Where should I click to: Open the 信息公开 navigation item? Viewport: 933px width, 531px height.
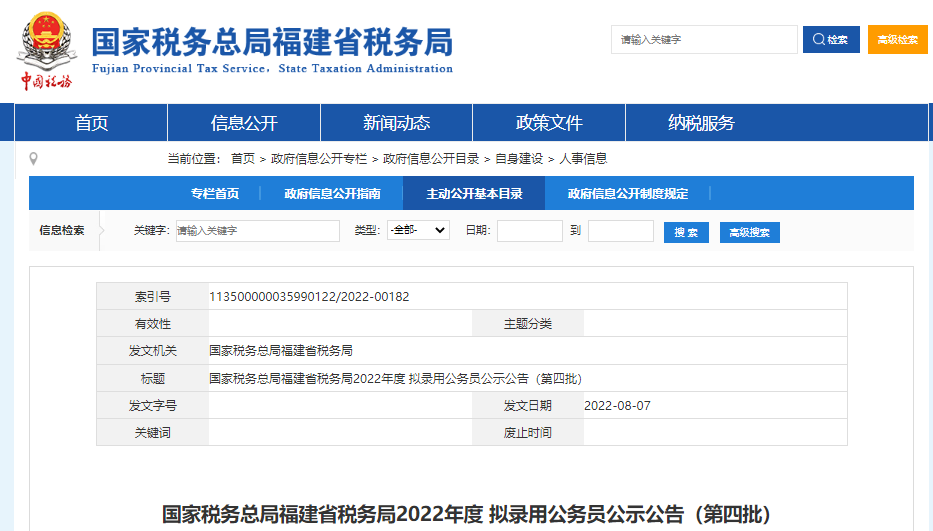244,123
